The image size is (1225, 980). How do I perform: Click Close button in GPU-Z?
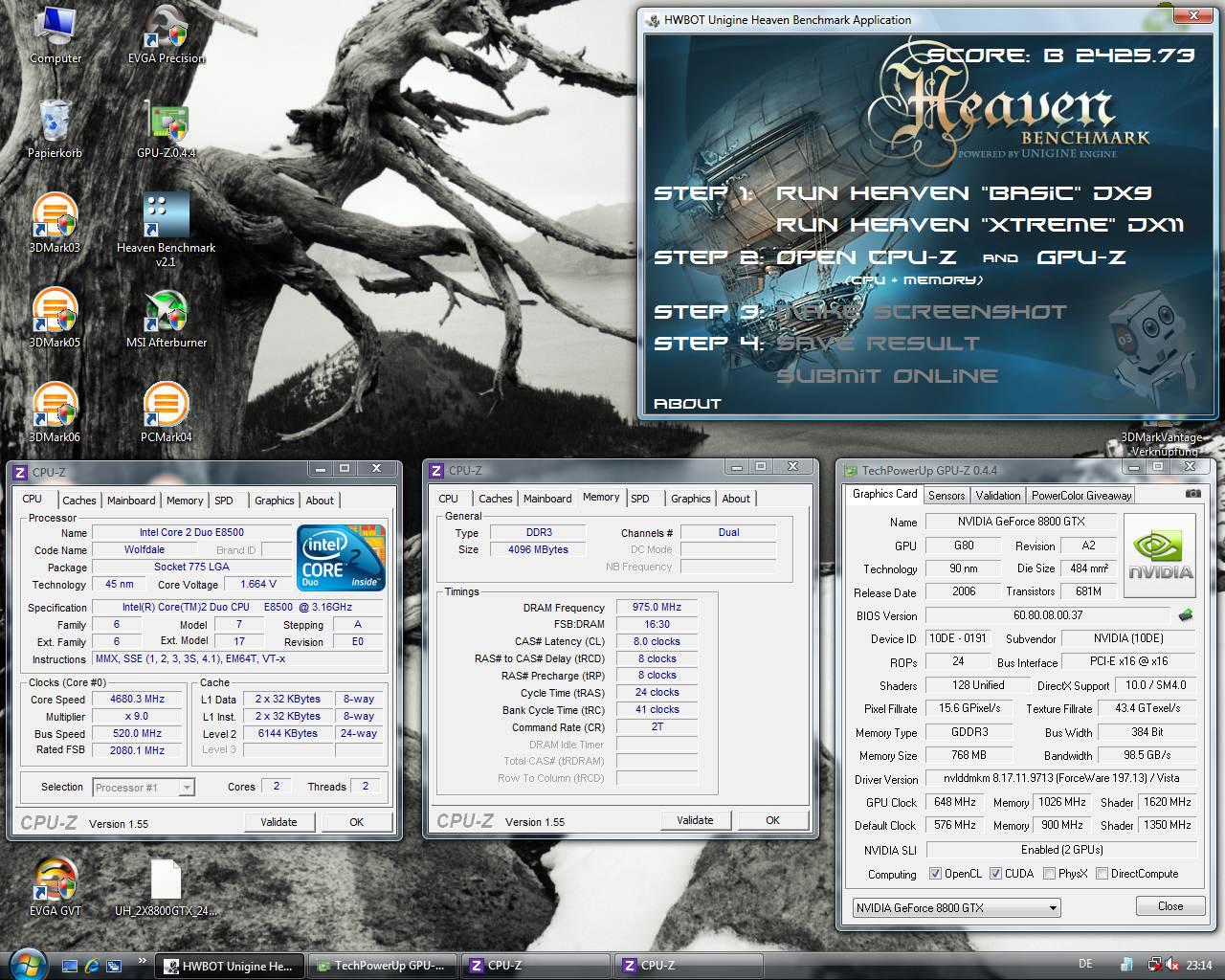point(1169,906)
